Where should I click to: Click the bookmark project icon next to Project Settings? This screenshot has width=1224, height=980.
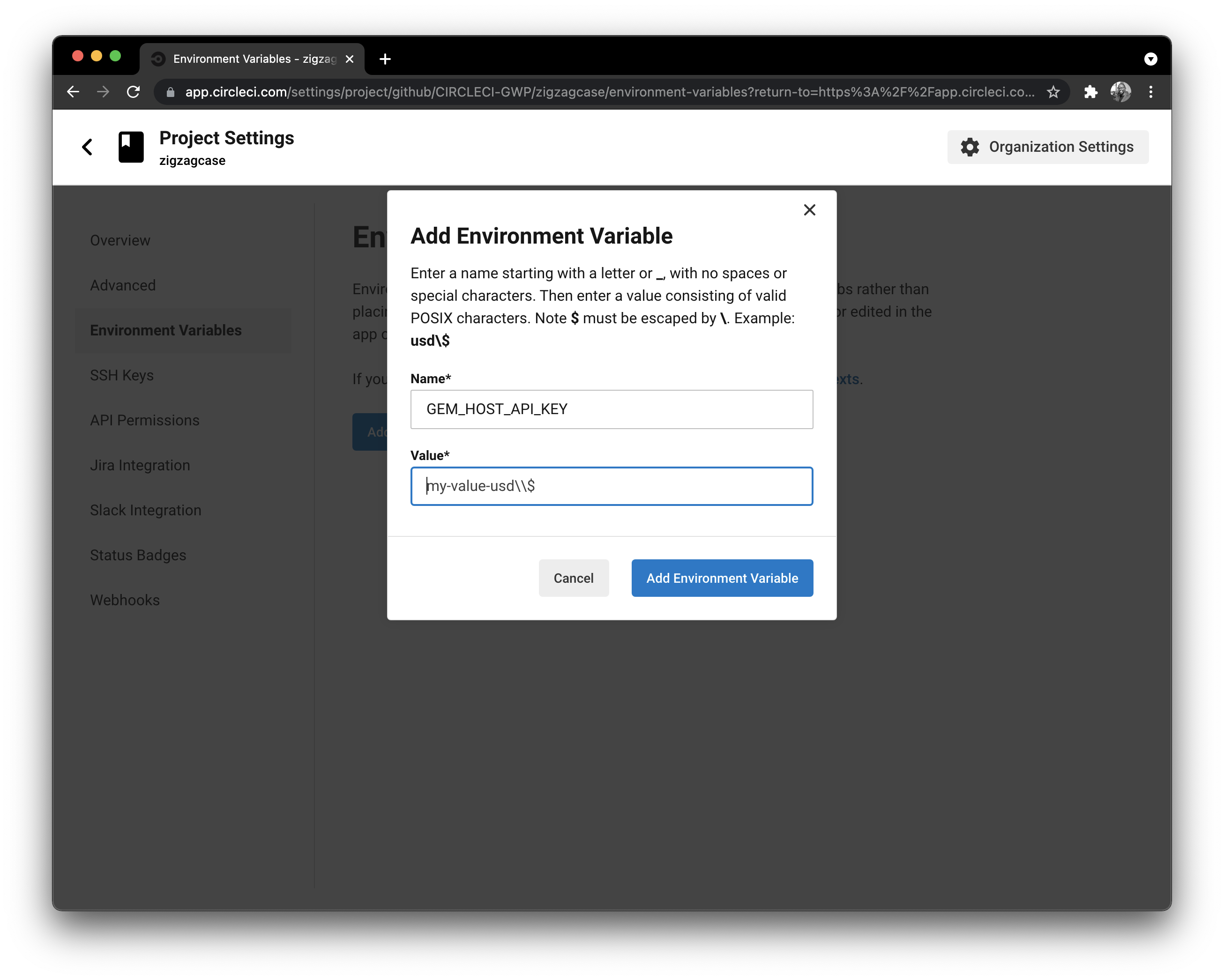tap(131, 147)
